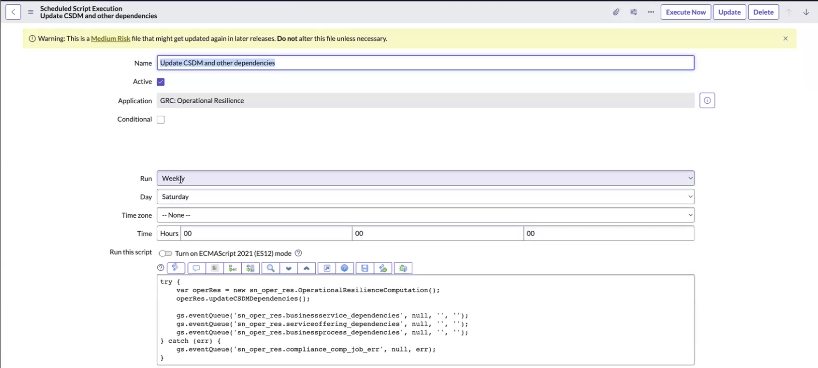Go to next record with down arrow

click(x=806, y=12)
